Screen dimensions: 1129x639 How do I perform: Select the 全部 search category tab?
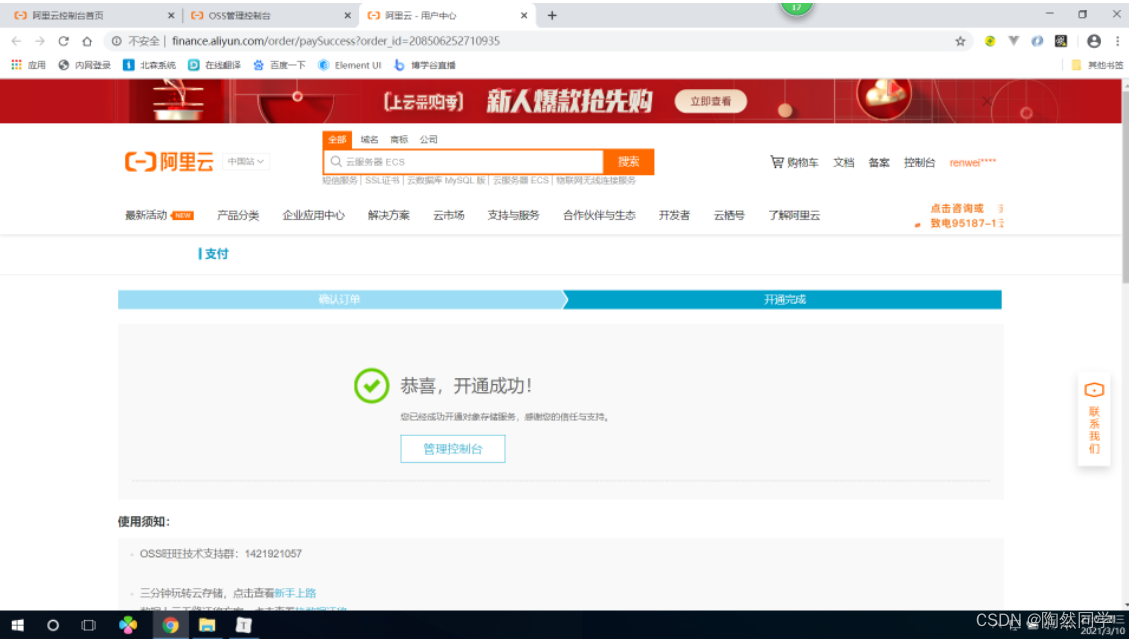pyautogui.click(x=337, y=139)
